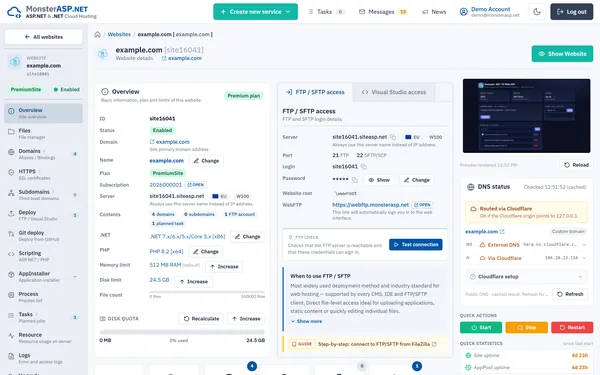The height and width of the screenshot is (375, 600).
Task: Click the File count progress bar
Action: point(207,292)
